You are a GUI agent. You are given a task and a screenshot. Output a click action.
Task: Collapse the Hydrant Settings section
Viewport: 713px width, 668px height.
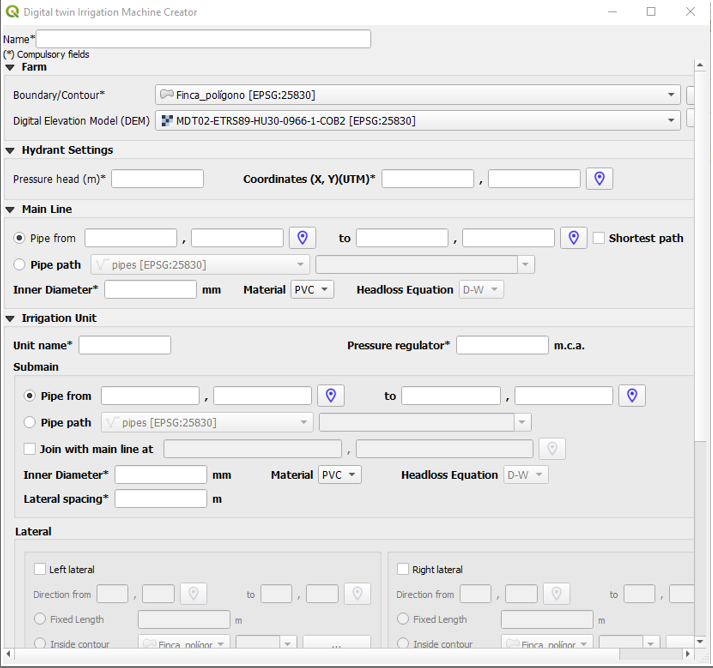click(x=10, y=150)
